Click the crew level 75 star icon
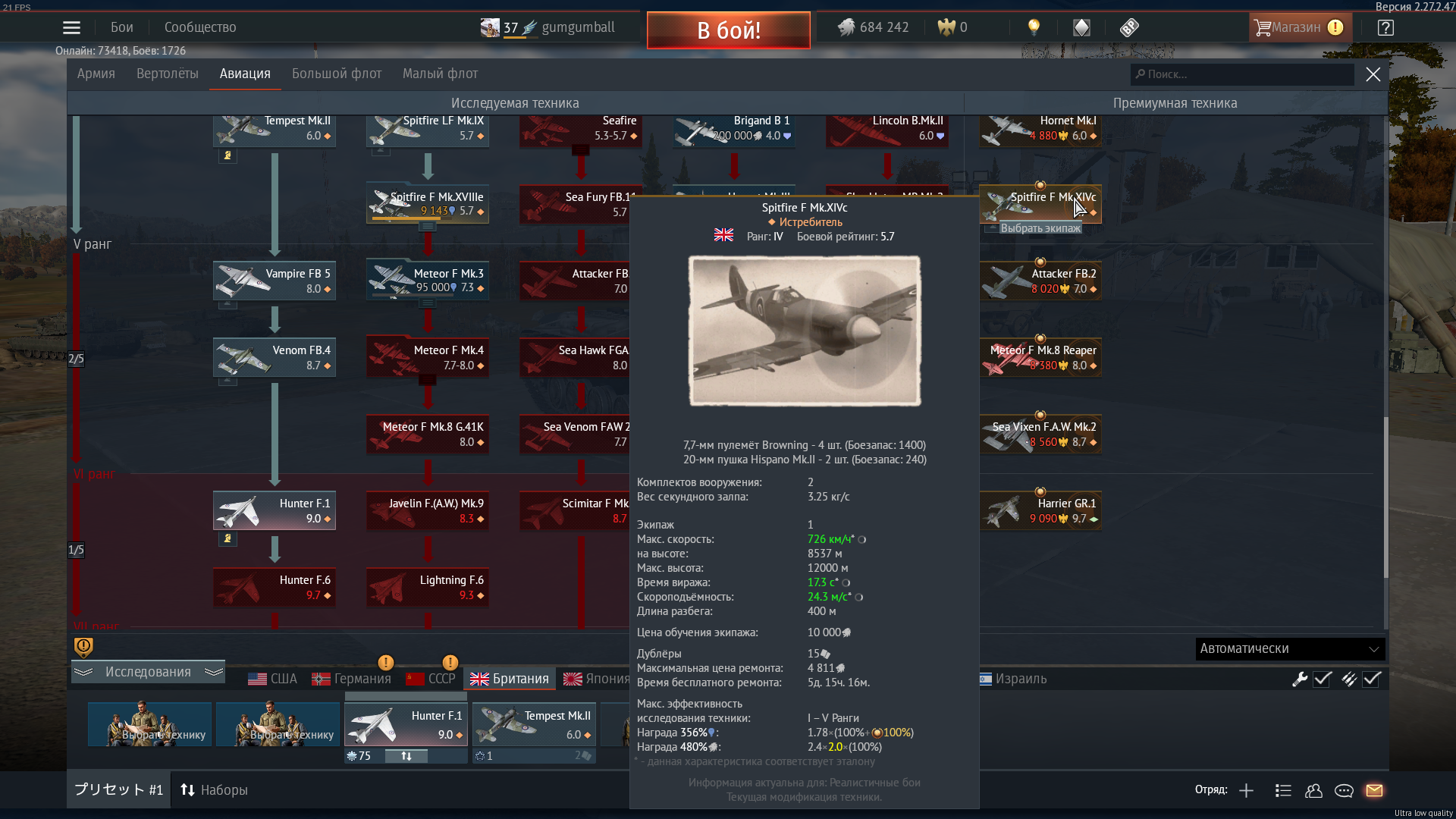 point(352,756)
